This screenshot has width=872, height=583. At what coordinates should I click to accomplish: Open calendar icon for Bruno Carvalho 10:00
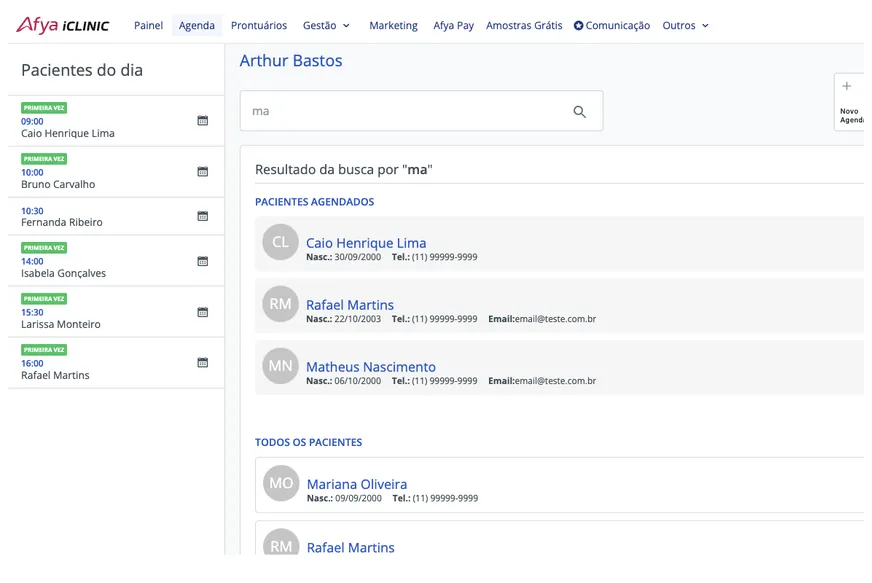point(203,171)
